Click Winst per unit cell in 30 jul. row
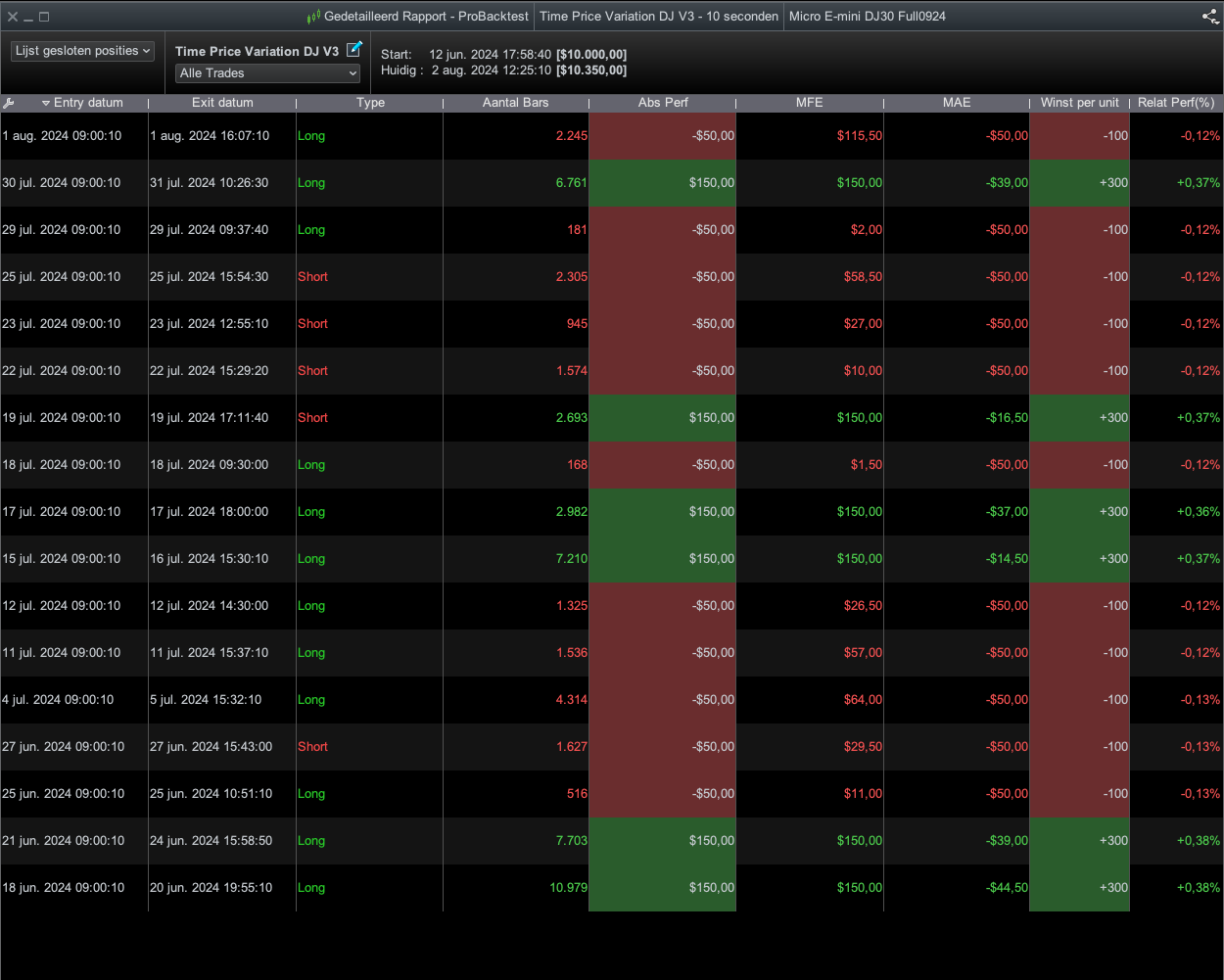The width and height of the screenshot is (1224, 980). pyautogui.click(x=1079, y=183)
